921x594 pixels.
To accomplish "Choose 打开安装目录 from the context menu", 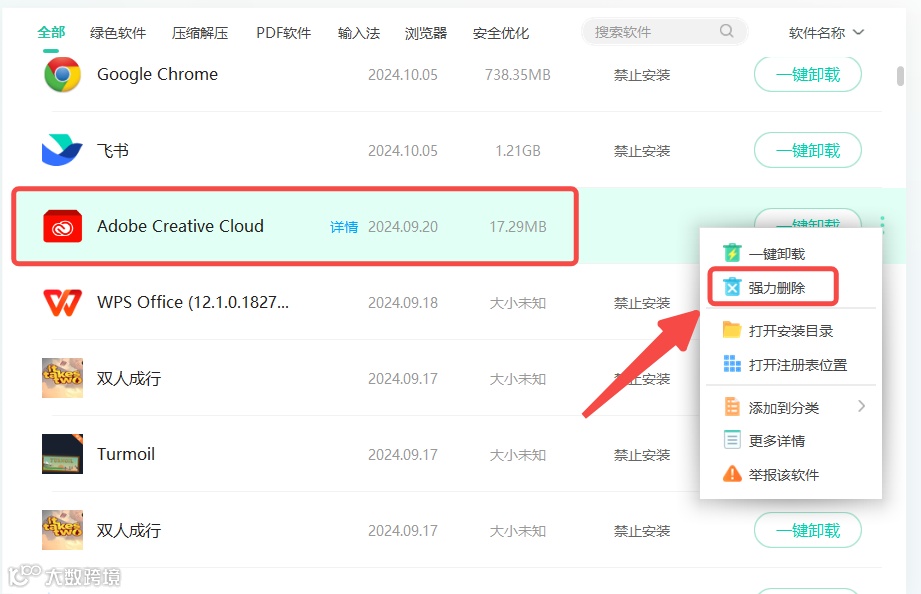I will click(791, 331).
